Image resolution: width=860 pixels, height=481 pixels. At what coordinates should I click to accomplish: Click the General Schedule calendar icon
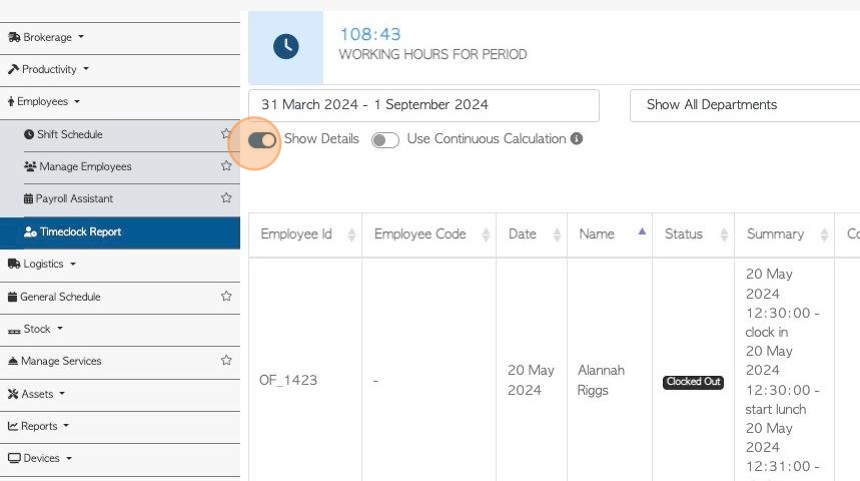13,297
